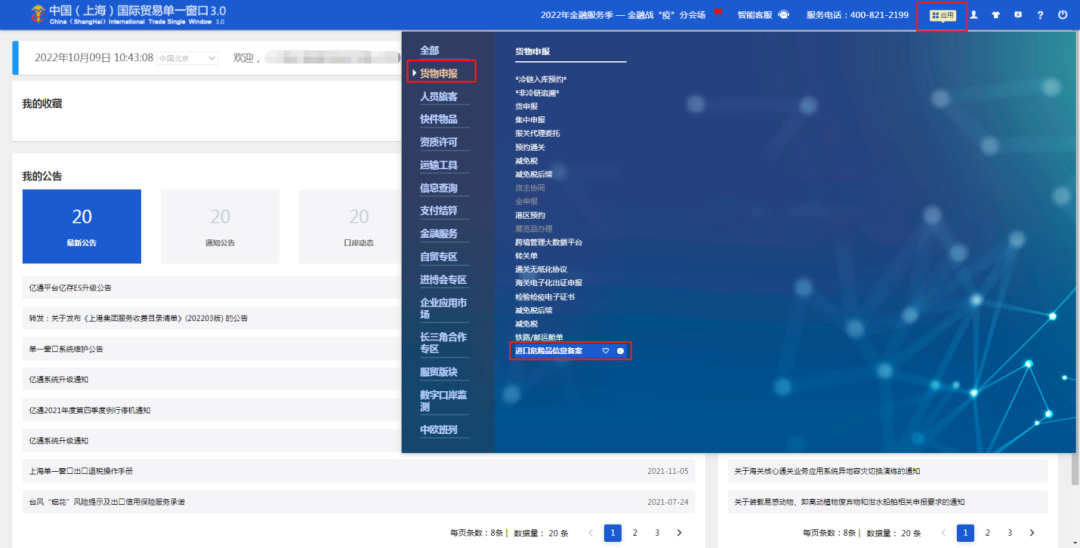Go to page 2 in right pagination
The image size is (1080, 548).
(x=988, y=533)
